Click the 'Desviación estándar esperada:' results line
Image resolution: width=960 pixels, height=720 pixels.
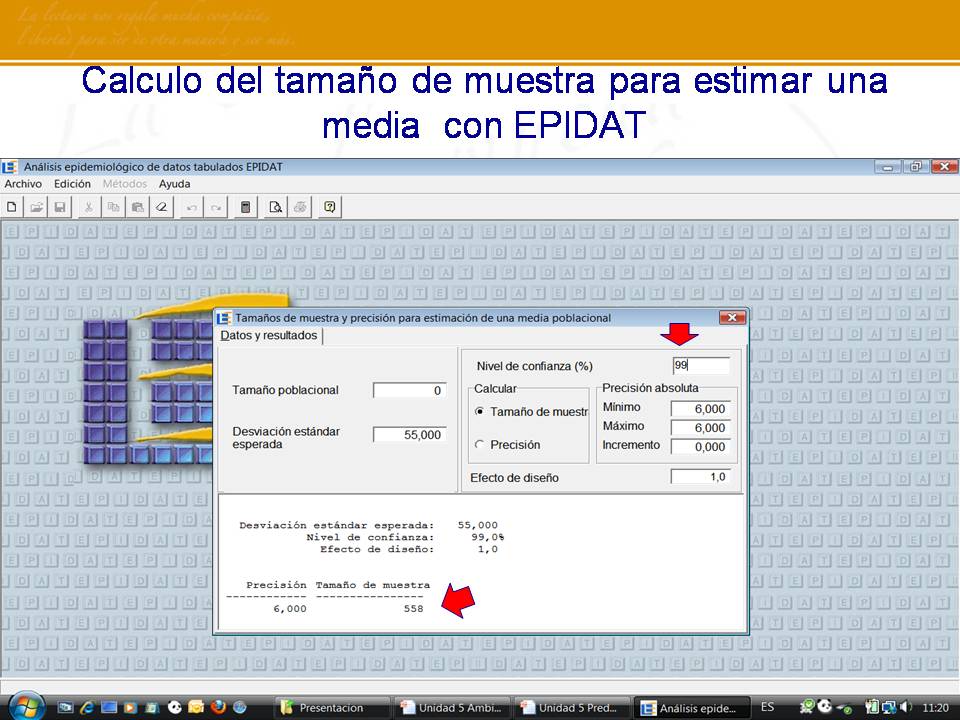[336, 525]
